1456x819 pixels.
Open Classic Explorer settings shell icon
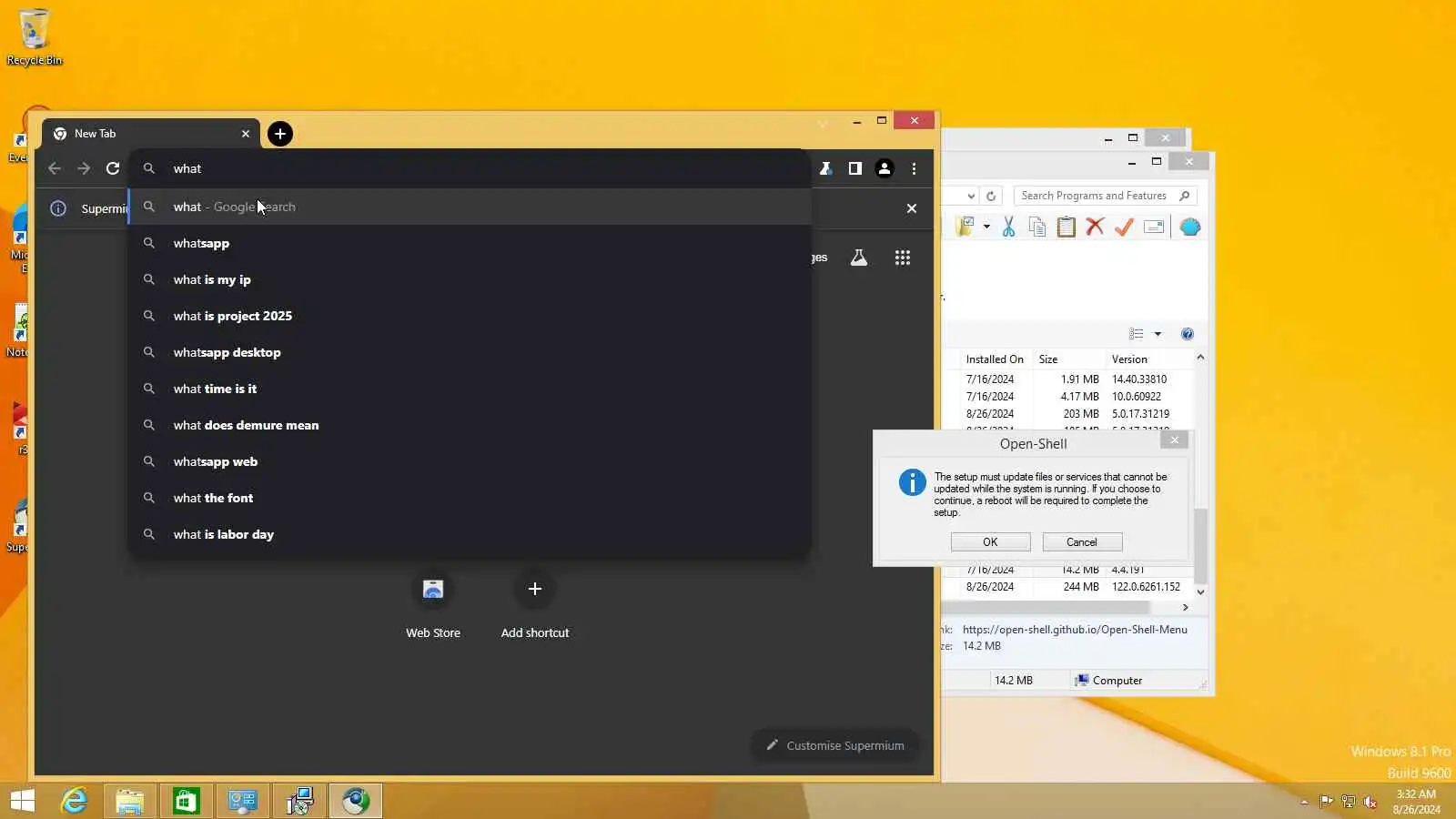[1190, 227]
